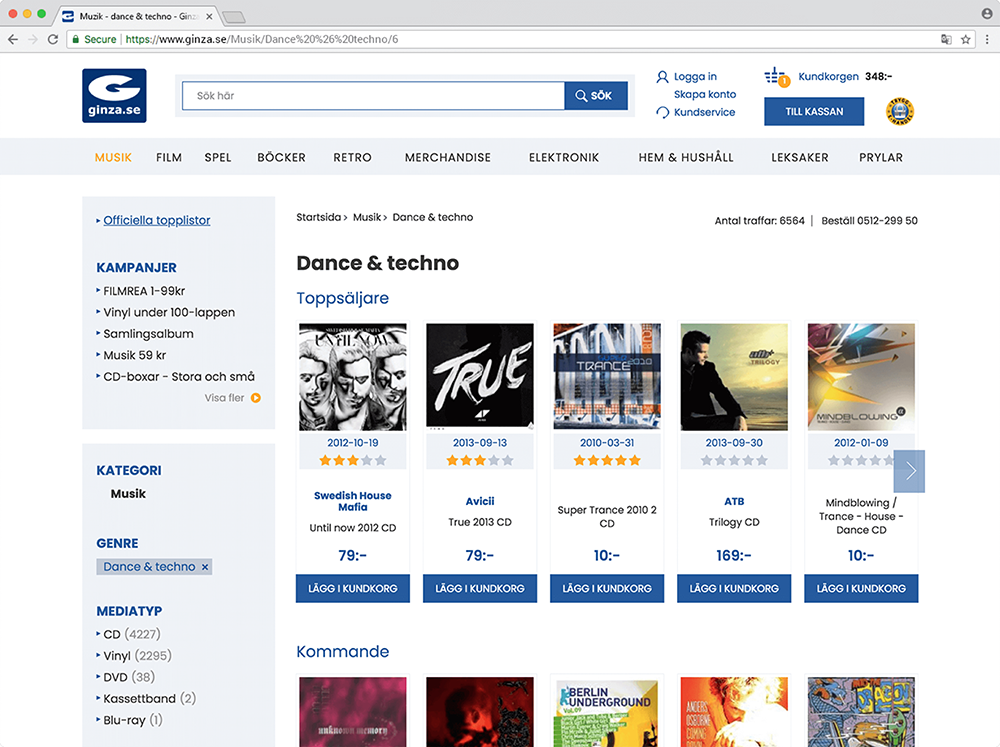Open the Samlingsalbum campaign
1000x747 pixels.
pos(149,334)
